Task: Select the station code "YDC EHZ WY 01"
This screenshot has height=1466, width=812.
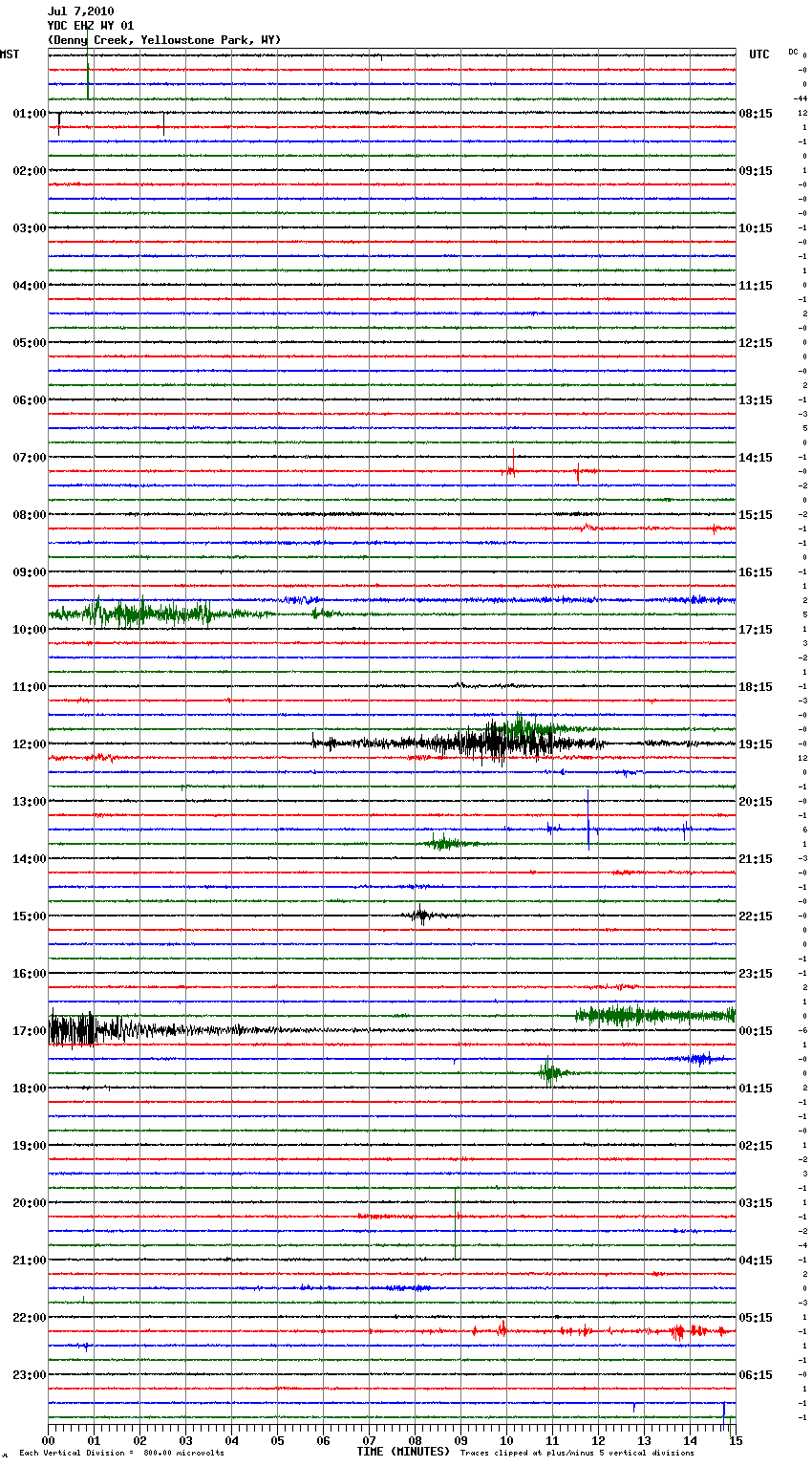Action: coord(91,26)
